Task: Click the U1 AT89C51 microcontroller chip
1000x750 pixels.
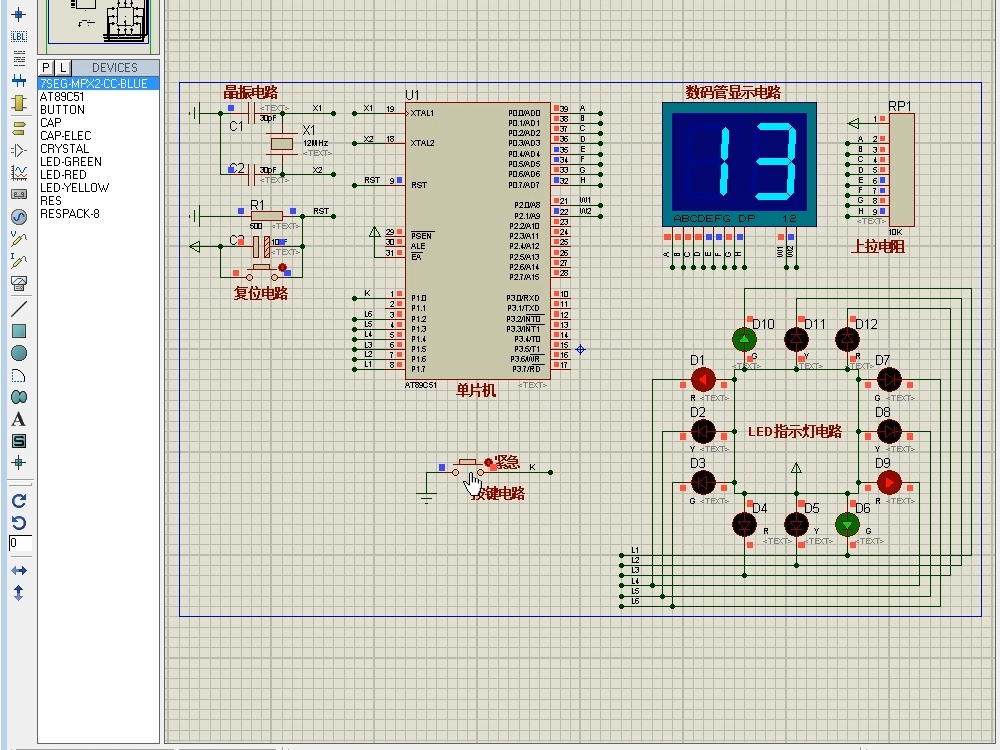Action: coord(478,240)
